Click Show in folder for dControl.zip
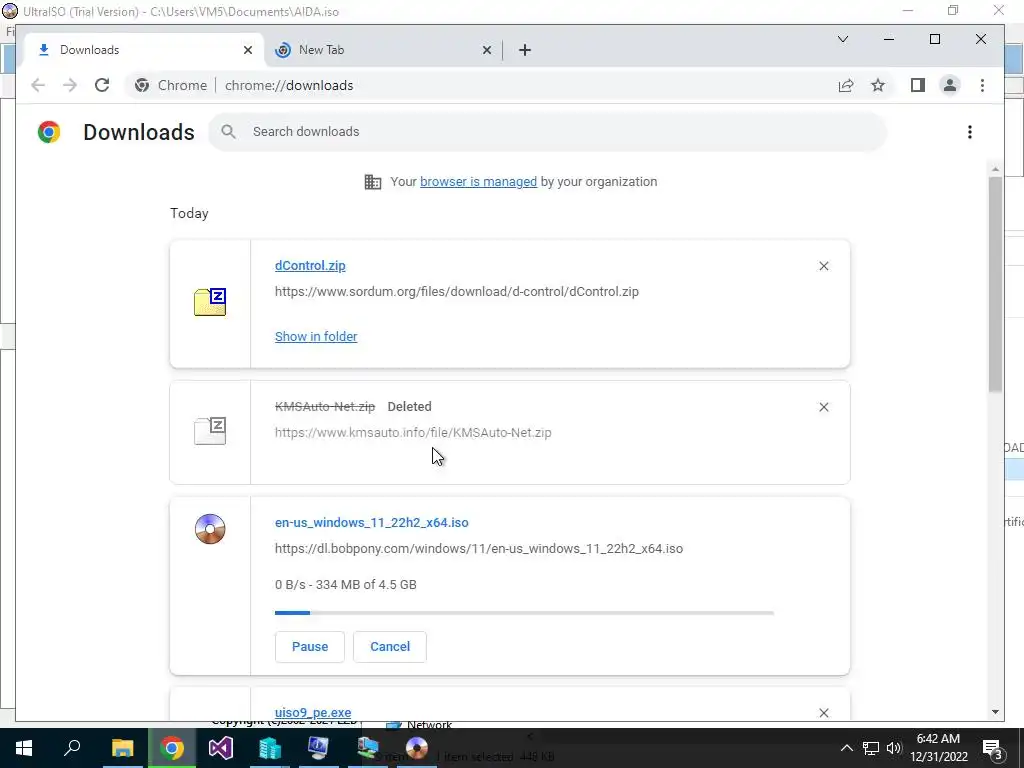The image size is (1024, 768). pyautogui.click(x=316, y=336)
